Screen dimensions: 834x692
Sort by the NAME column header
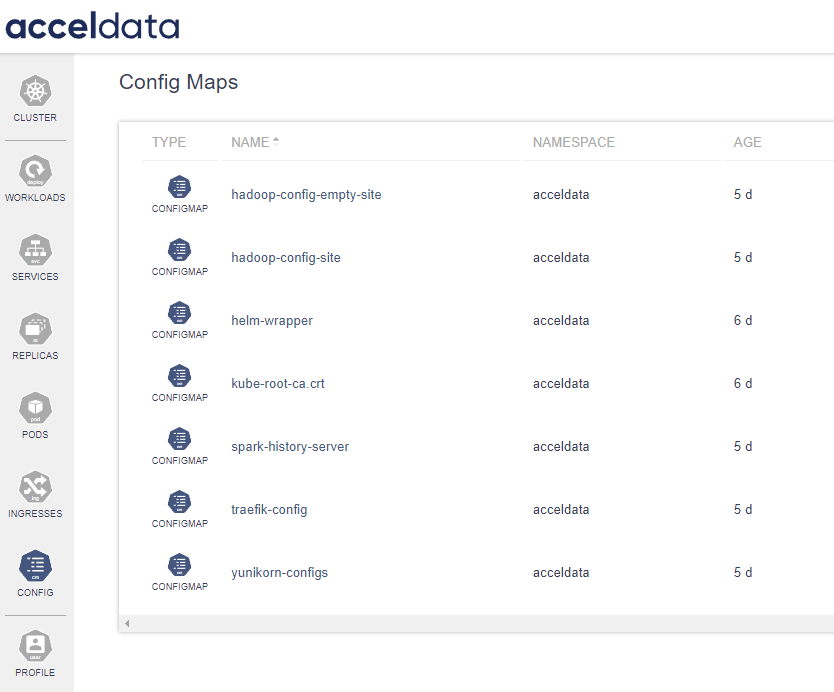coord(250,142)
